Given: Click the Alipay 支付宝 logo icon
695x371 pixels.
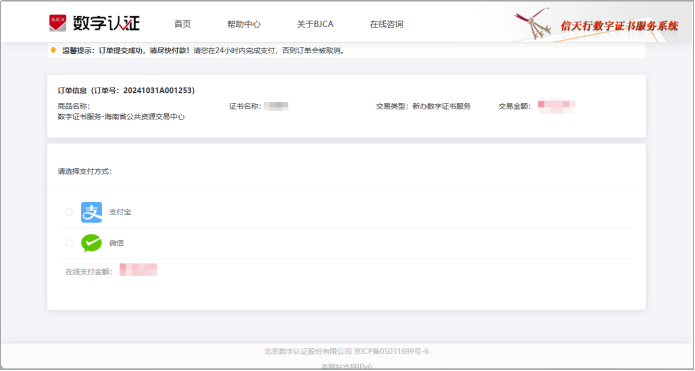Looking at the screenshot, I should coord(91,212).
